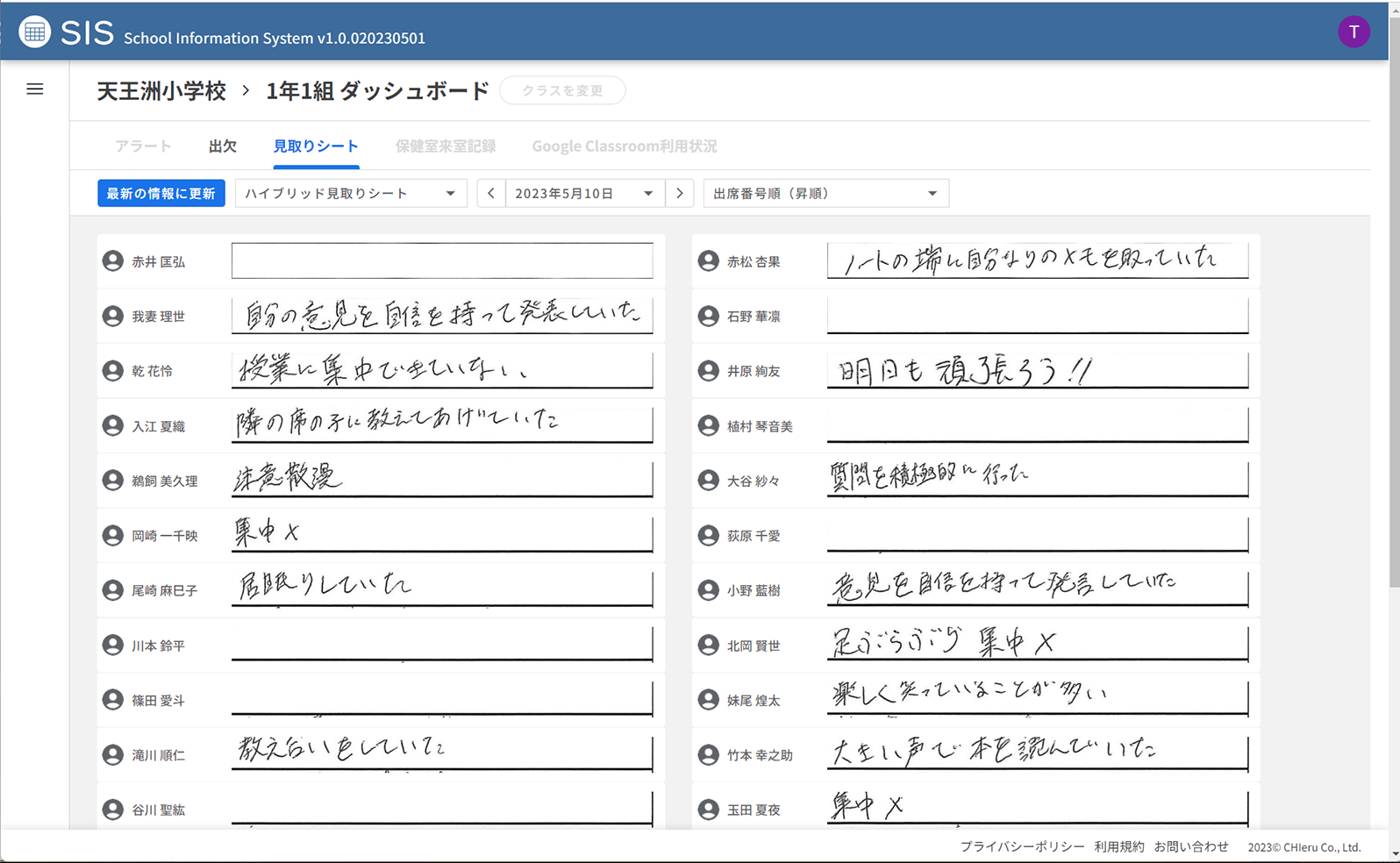Screen dimensions: 1400x863
Task: Click the empty note field for 植村 琴音美
Action: pos(1038,425)
